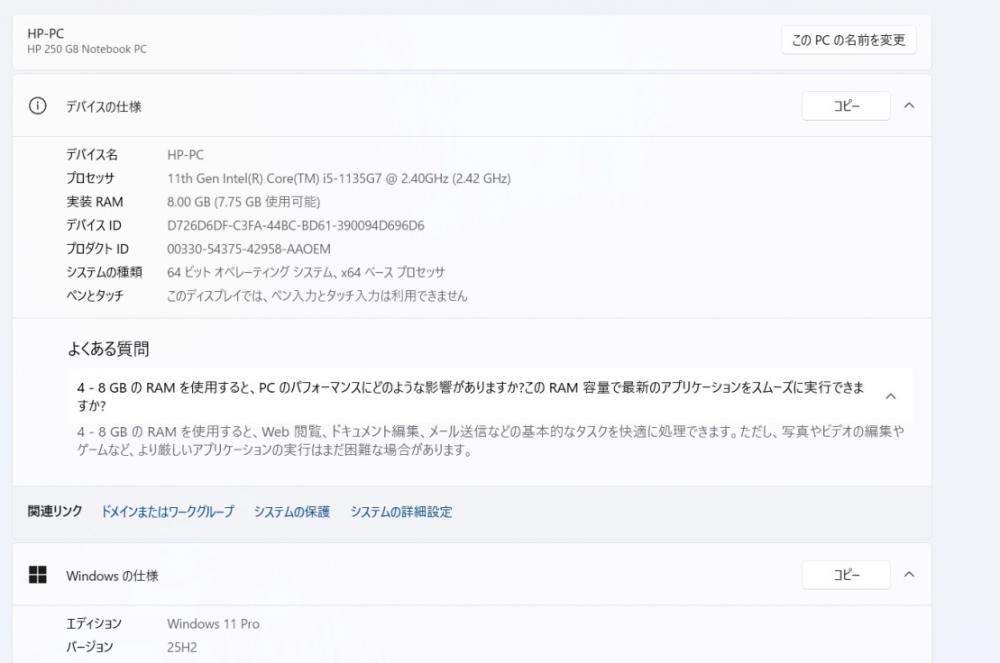Select pen and touch value text
1000x663 pixels.
pyautogui.click(x=317, y=296)
